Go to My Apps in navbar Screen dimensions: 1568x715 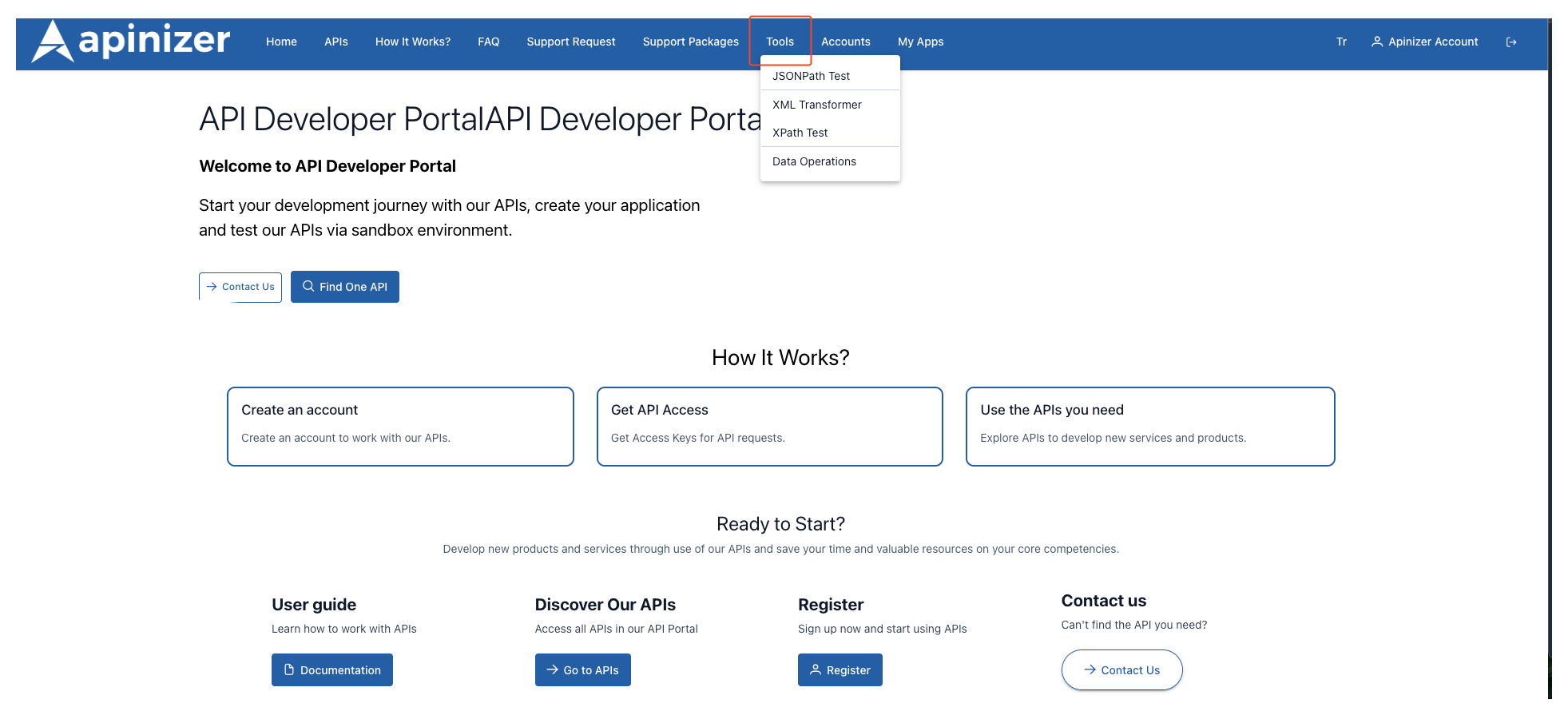(x=920, y=42)
